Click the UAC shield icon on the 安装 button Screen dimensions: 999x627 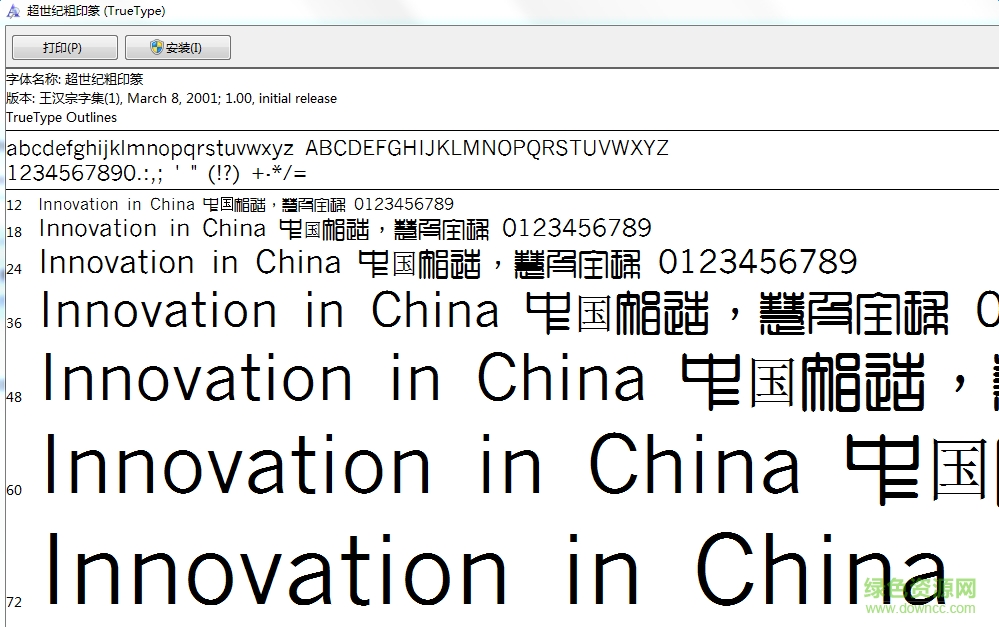[x=157, y=47]
